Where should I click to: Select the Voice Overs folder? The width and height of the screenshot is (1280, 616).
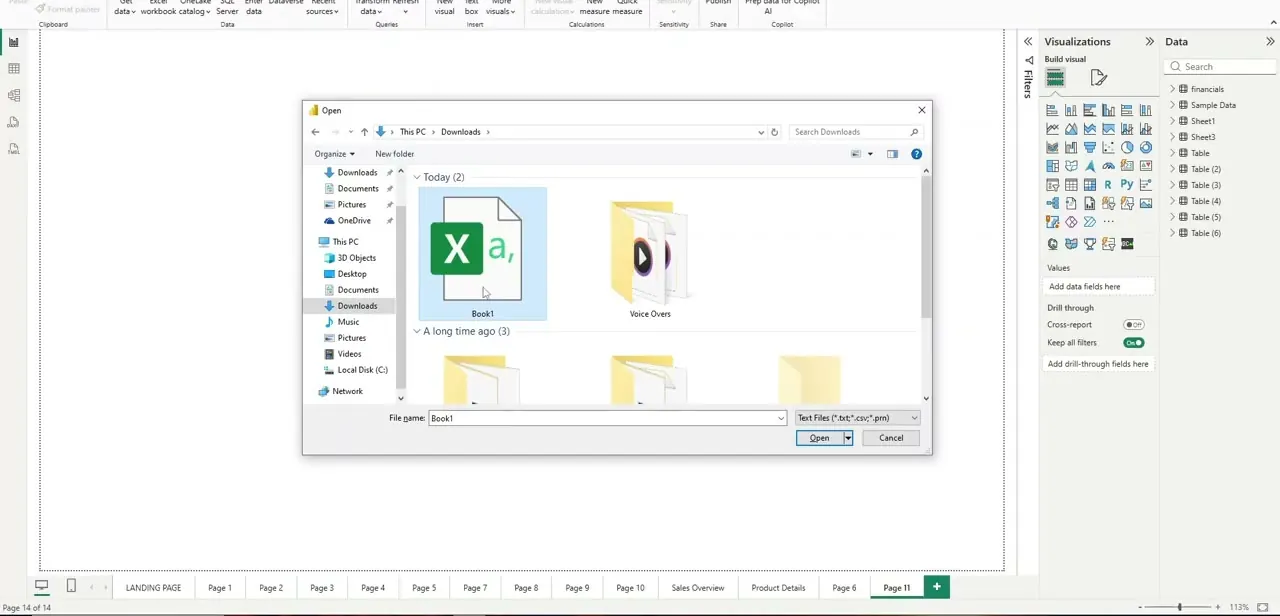pyautogui.click(x=650, y=260)
